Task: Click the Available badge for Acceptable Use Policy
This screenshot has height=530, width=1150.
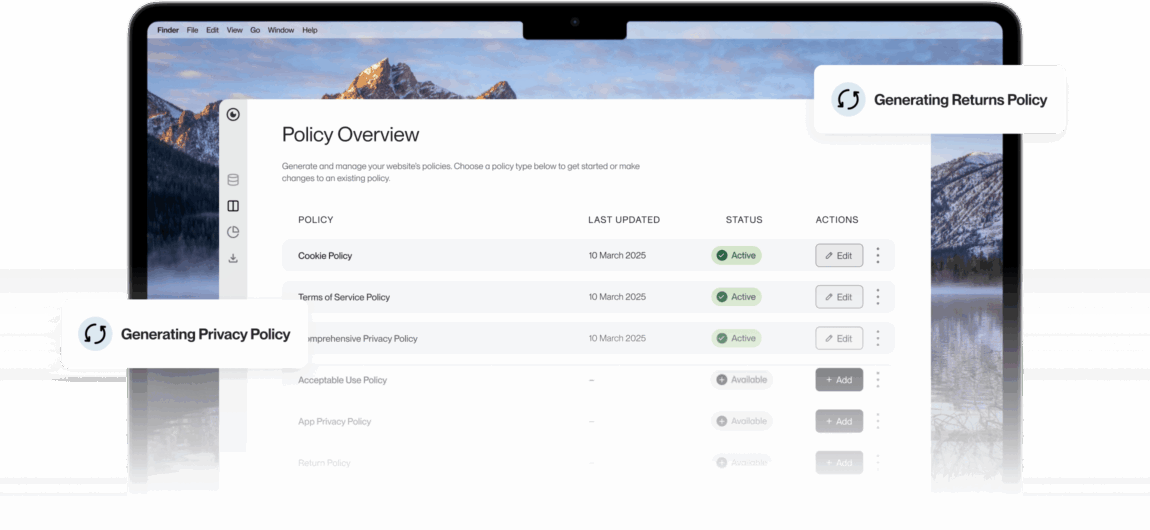Action: (741, 380)
